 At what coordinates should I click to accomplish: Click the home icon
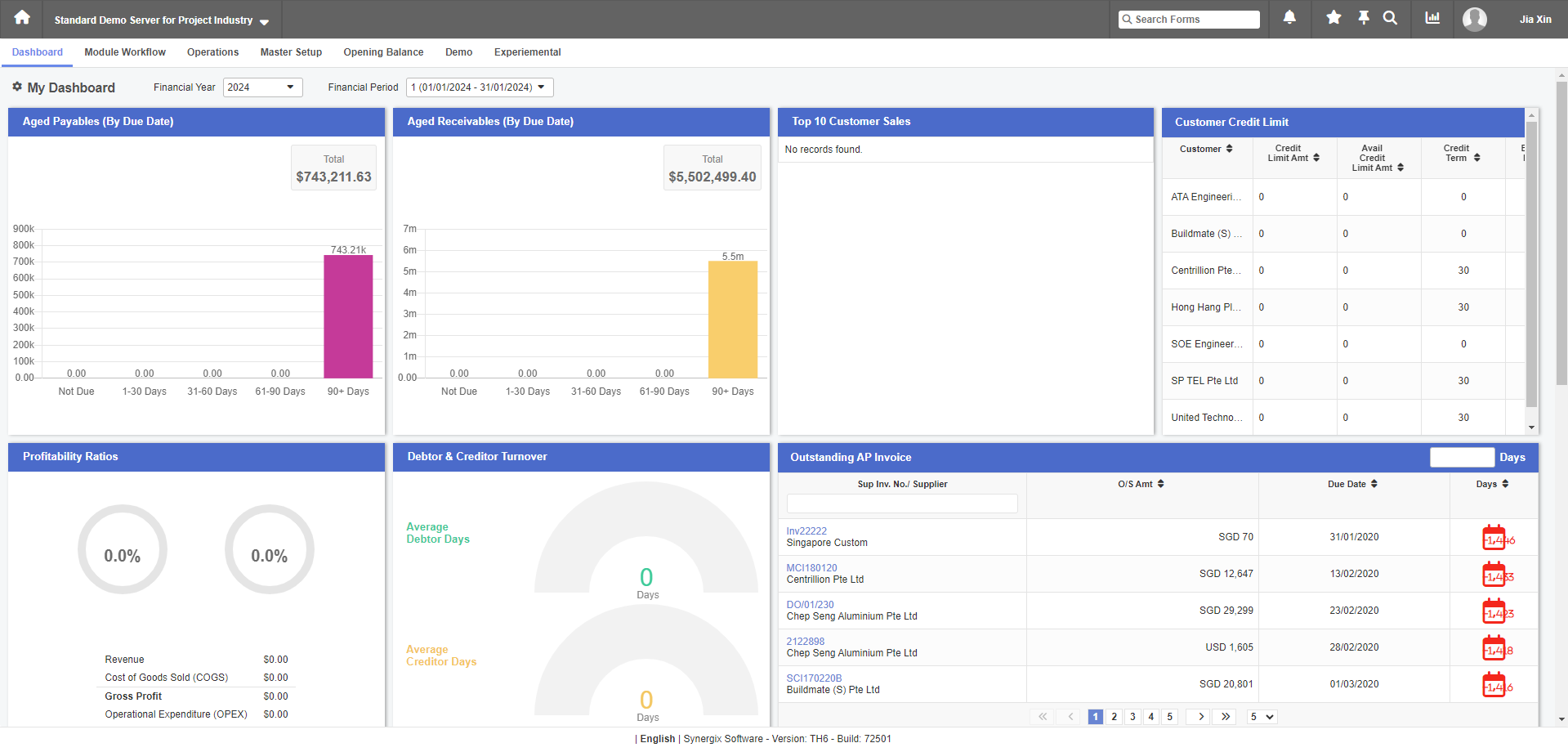(20, 18)
